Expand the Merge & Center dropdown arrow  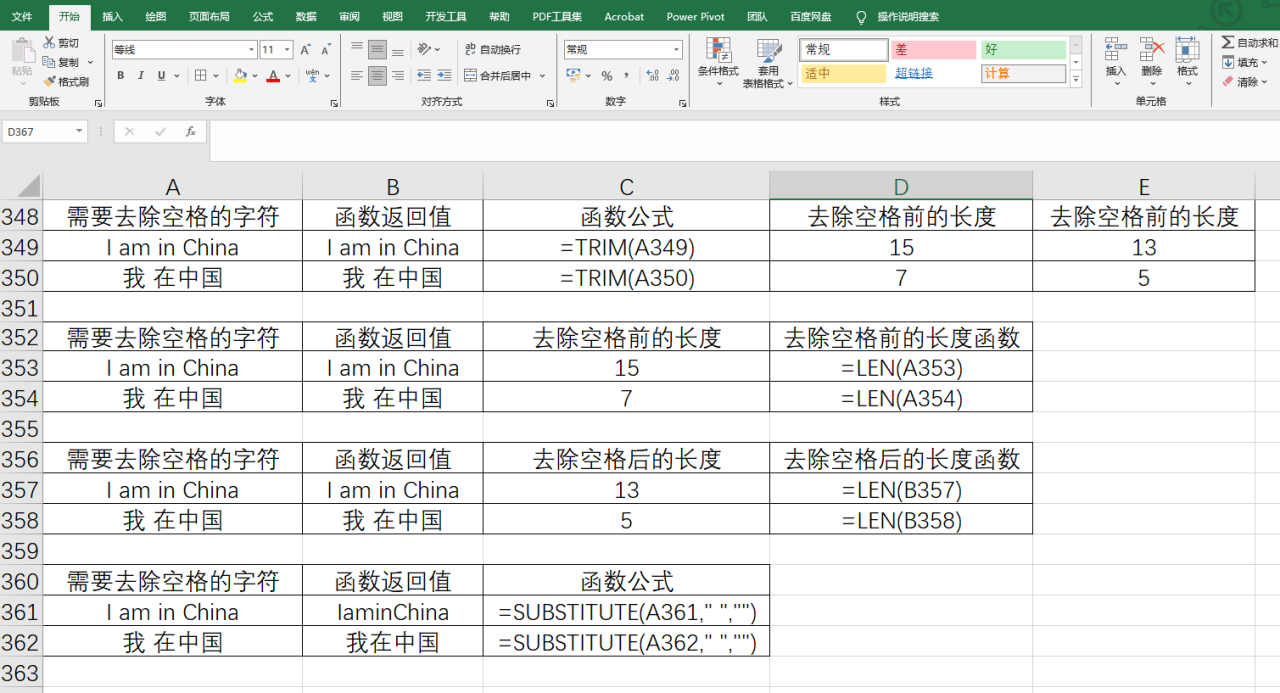[543, 75]
